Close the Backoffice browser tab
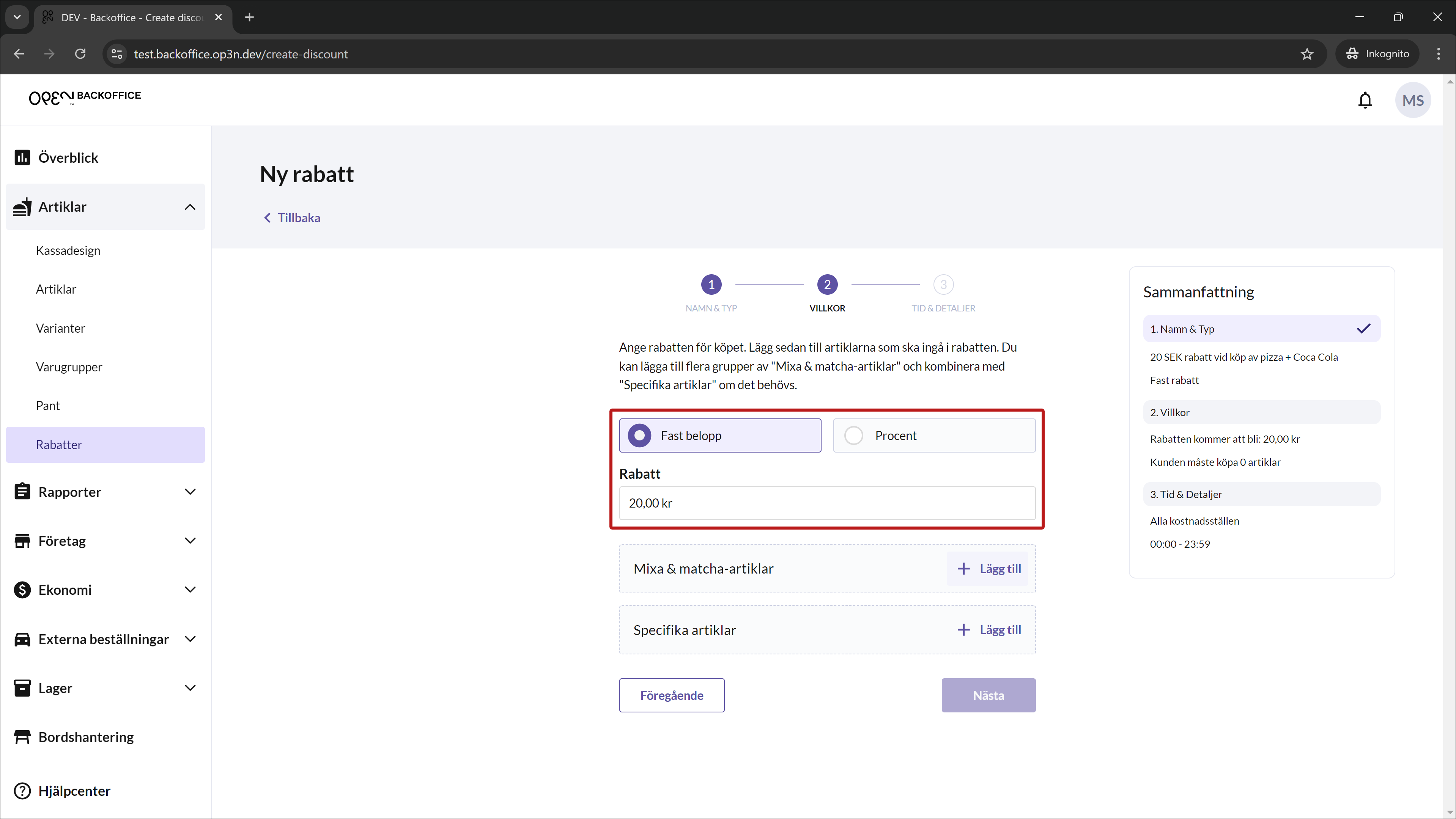The height and width of the screenshot is (819, 1456). tap(218, 17)
